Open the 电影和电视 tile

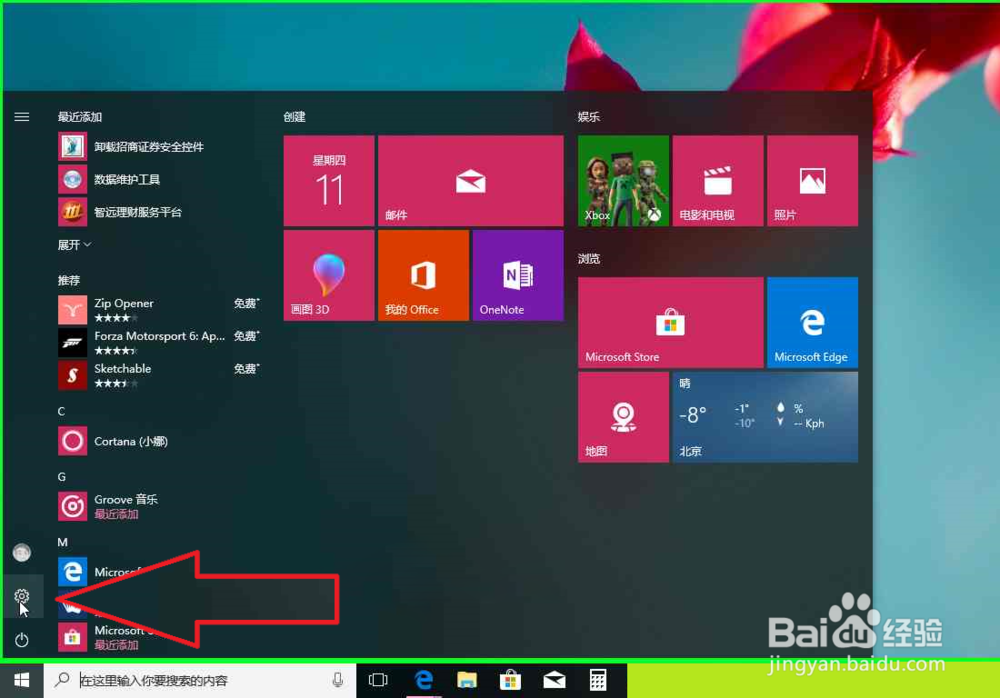coord(716,180)
